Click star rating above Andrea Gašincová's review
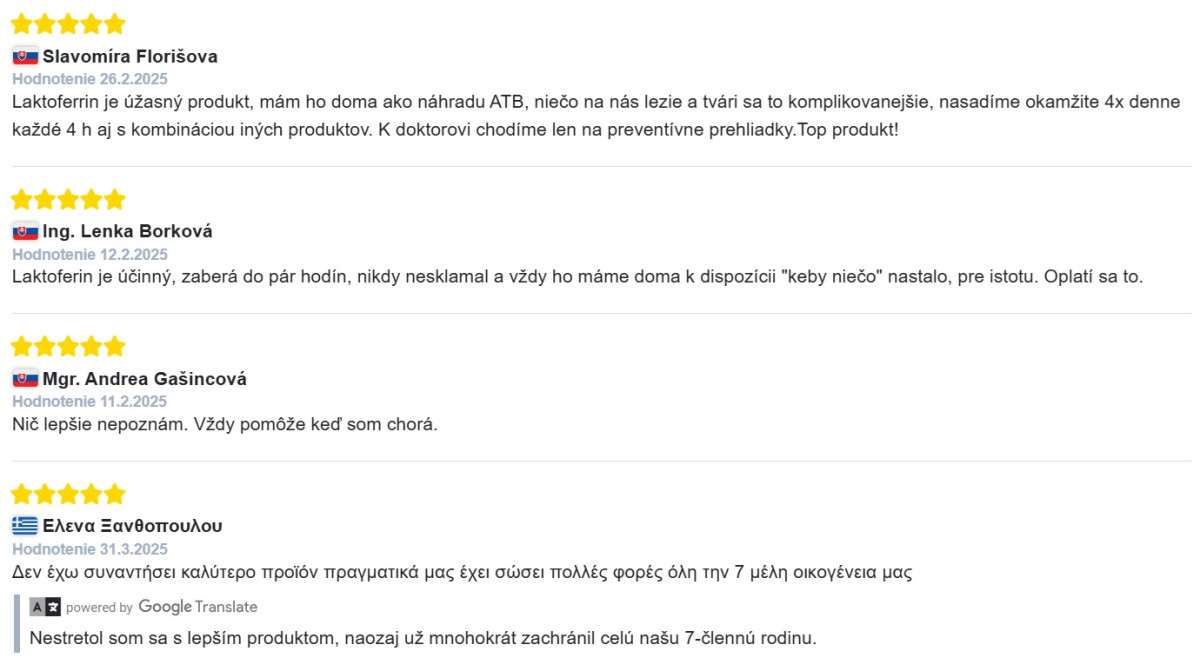Viewport: 1200px width, 658px height. [68, 346]
